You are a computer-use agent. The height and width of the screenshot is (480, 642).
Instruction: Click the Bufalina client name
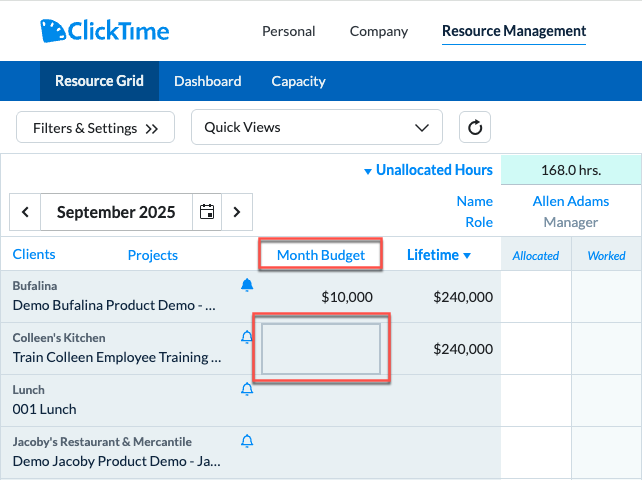(35, 285)
